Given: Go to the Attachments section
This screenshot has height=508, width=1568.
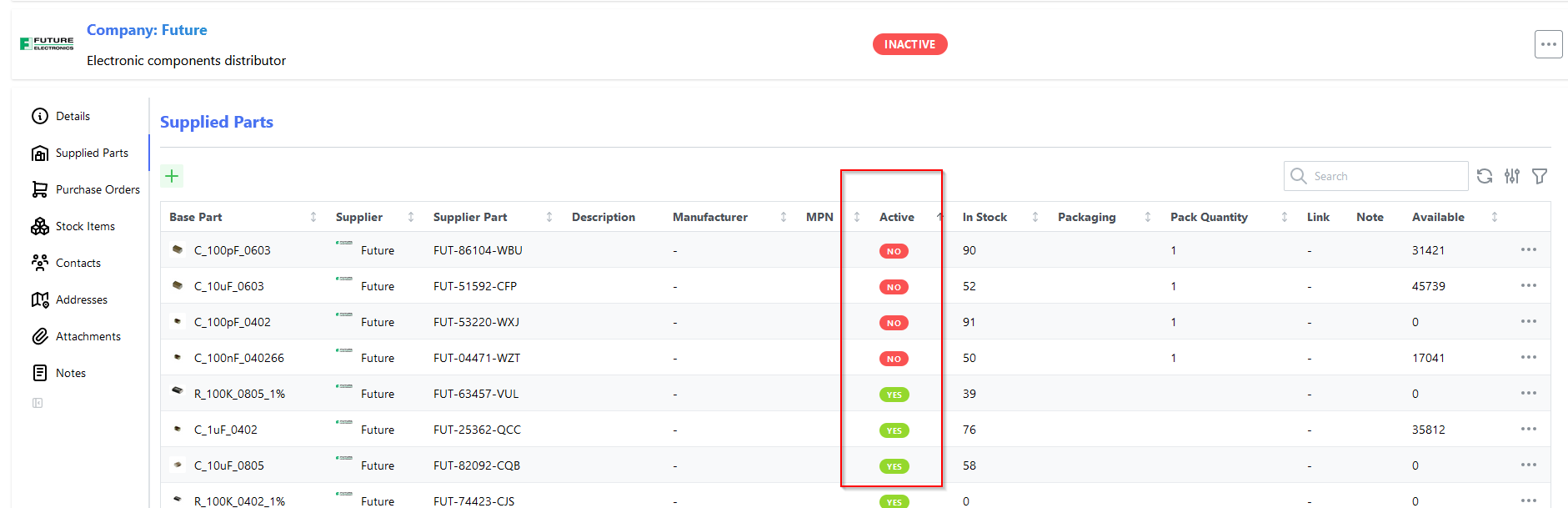Looking at the screenshot, I should 88,336.
